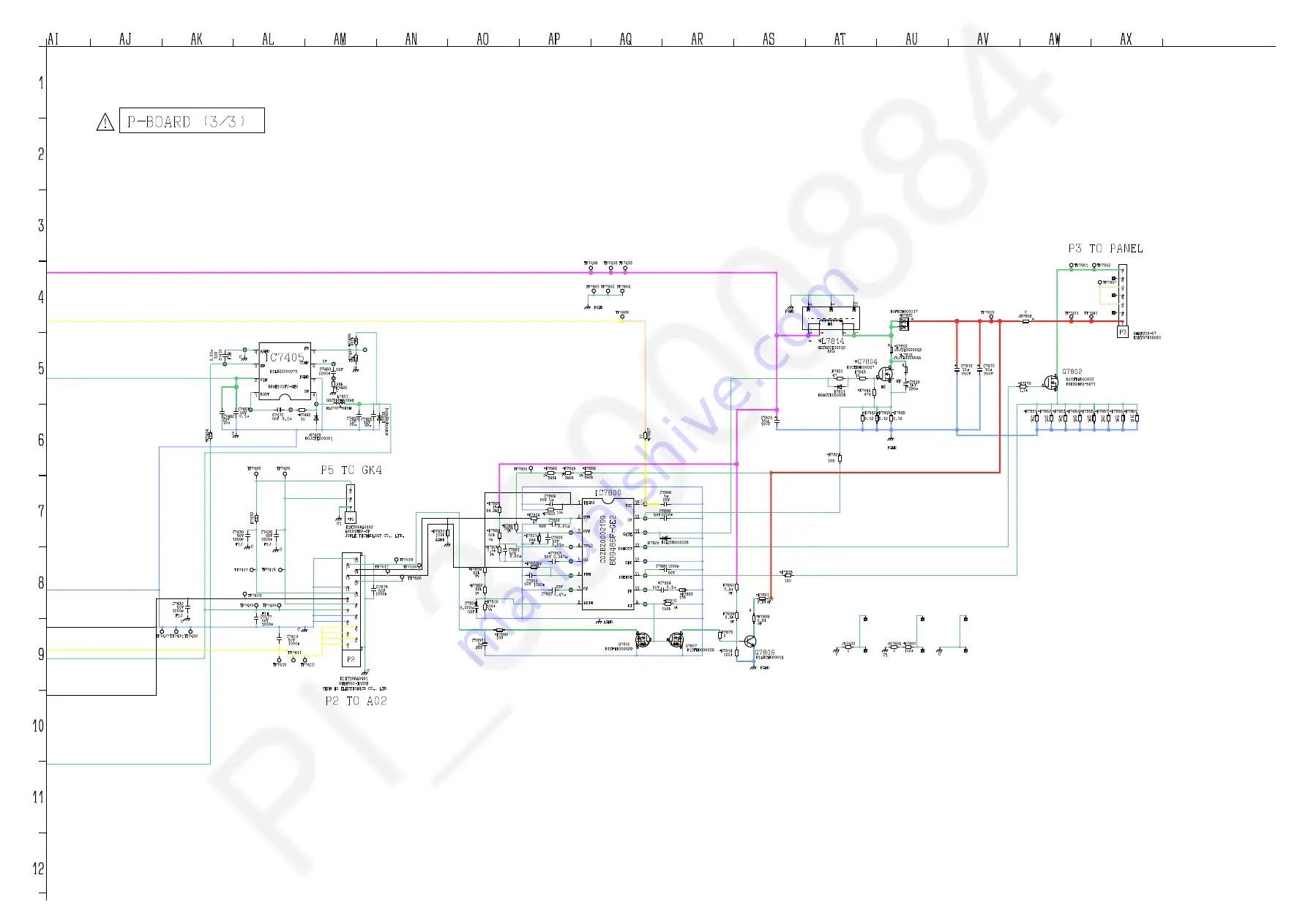
Task: Click the TP7519 test point
Action: 396,560
